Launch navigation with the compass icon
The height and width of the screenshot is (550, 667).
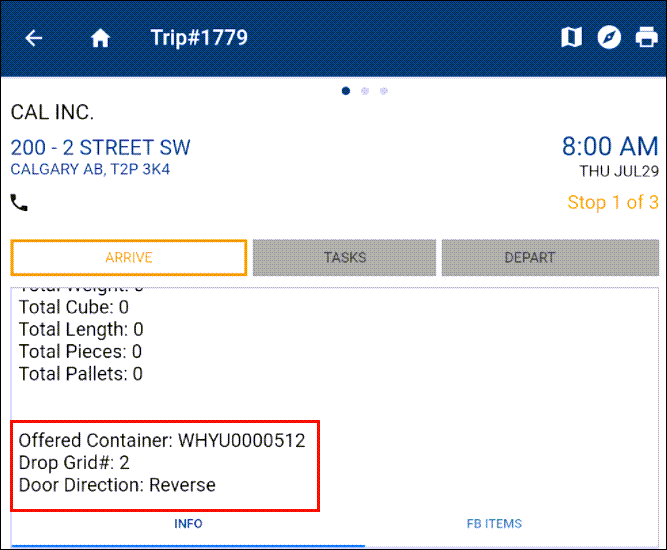click(x=609, y=37)
